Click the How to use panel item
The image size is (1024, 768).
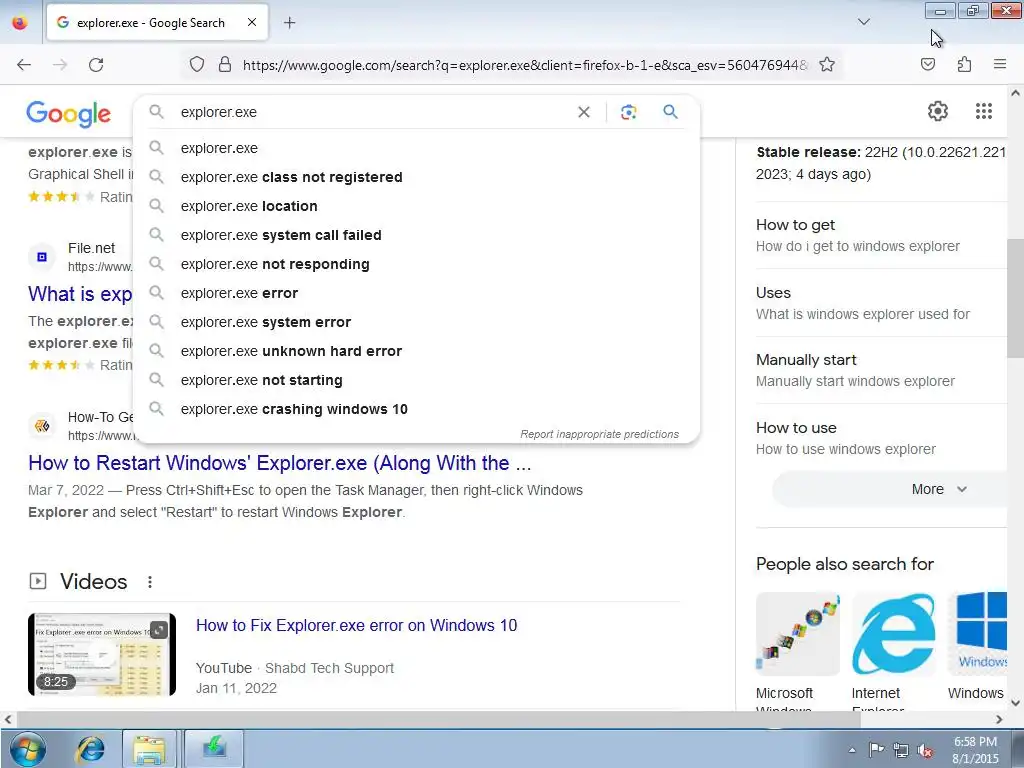pos(881,438)
